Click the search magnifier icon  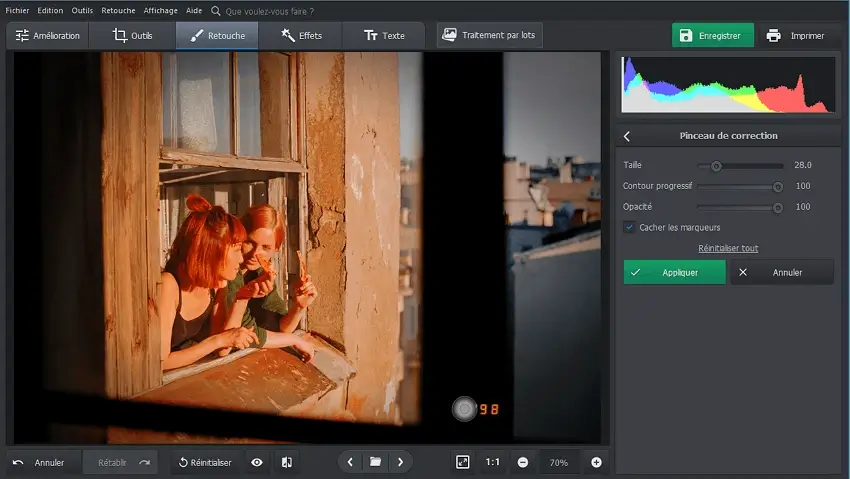pos(216,11)
